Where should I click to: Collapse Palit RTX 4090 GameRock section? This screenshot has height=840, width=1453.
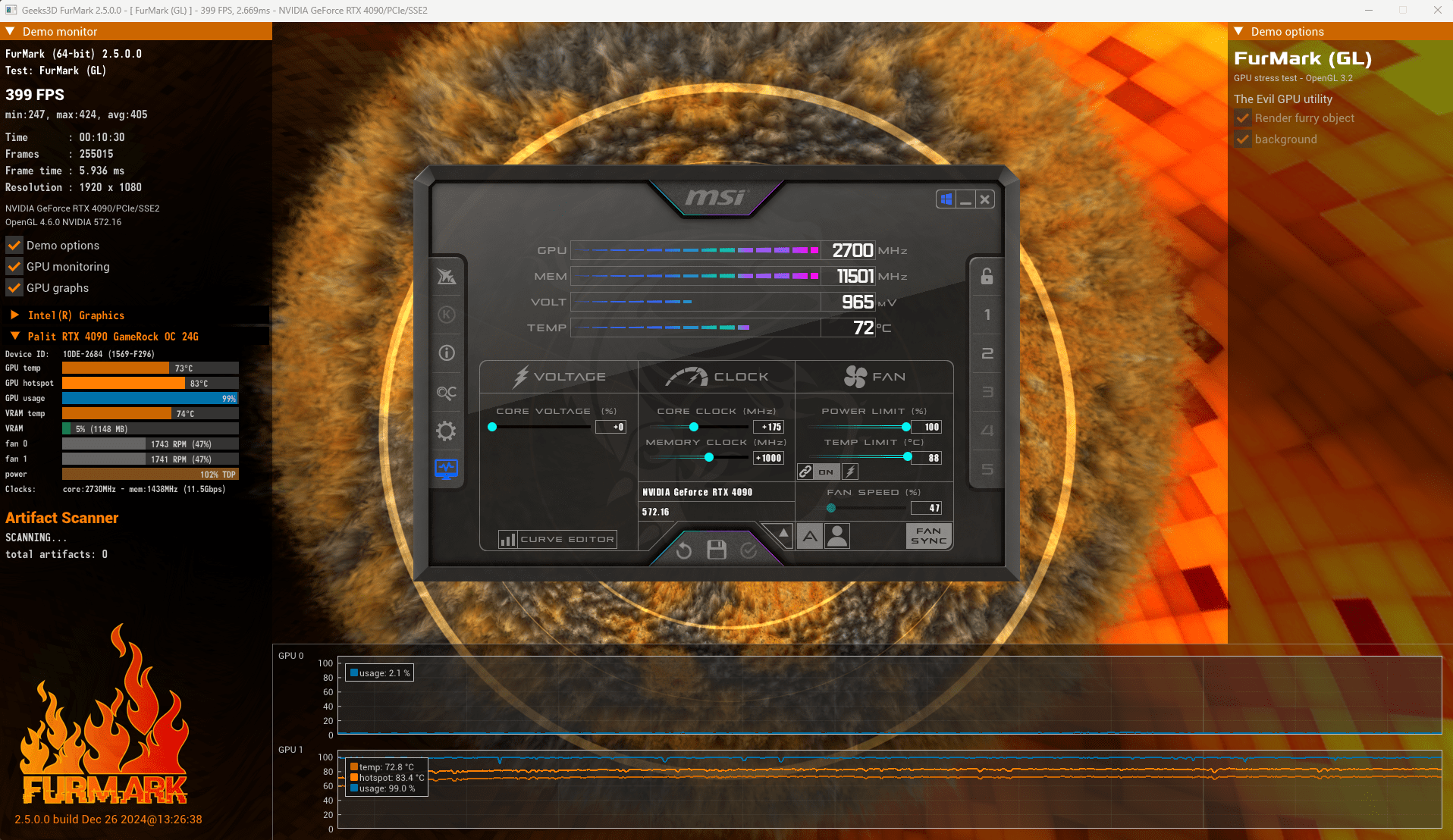tap(14, 336)
